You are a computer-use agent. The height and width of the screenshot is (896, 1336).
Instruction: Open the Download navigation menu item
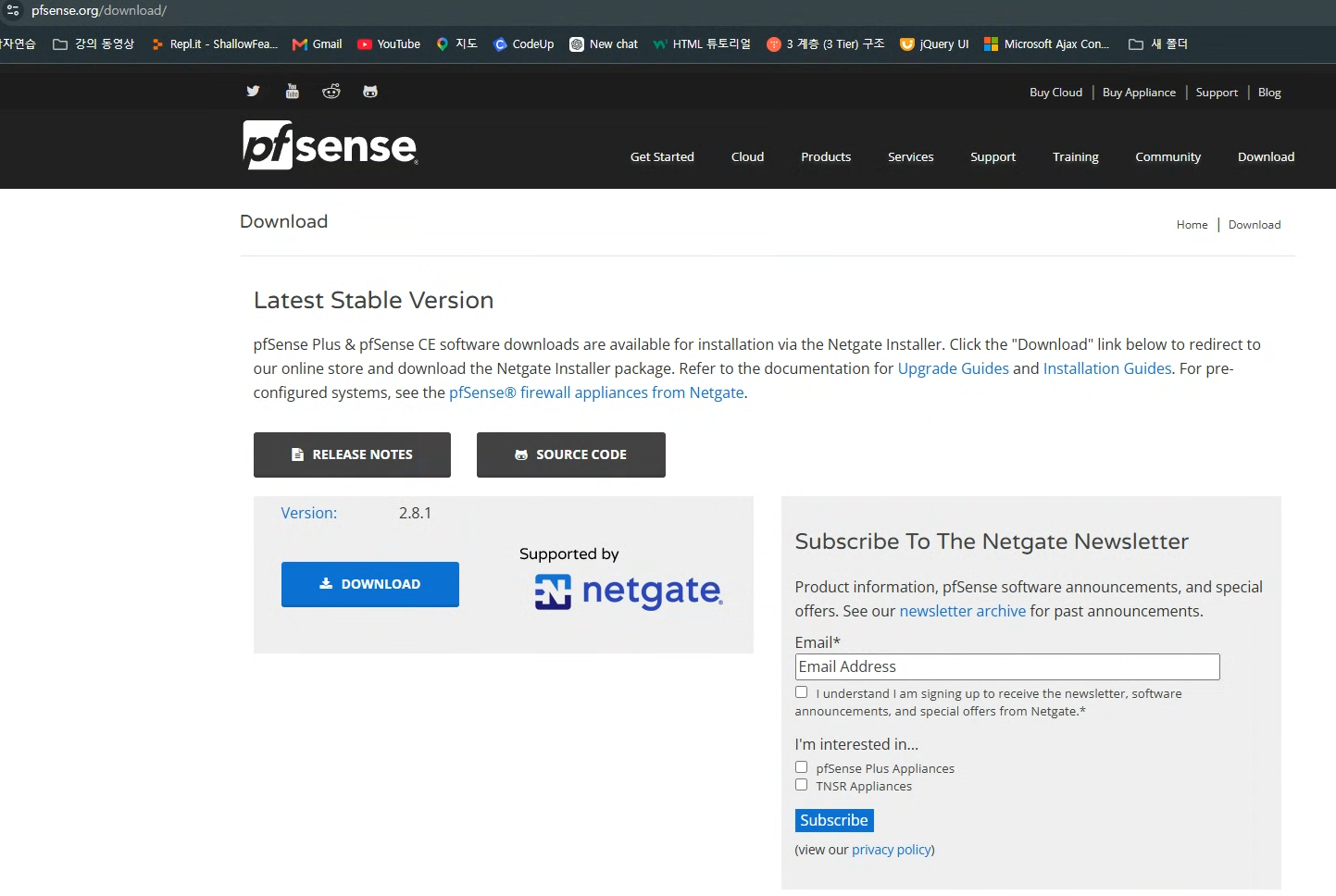(1266, 156)
